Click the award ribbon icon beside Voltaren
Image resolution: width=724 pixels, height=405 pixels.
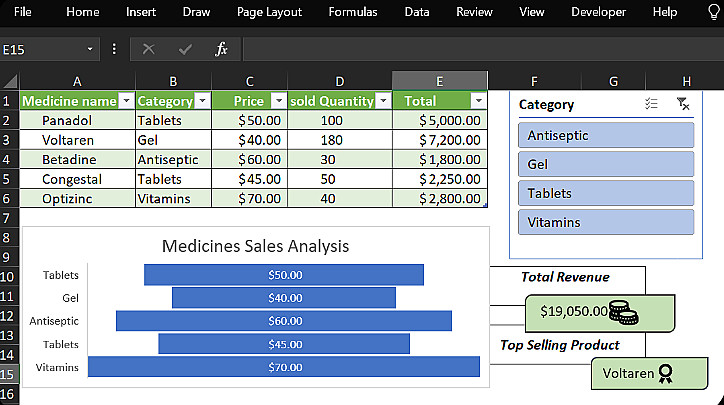coord(665,374)
